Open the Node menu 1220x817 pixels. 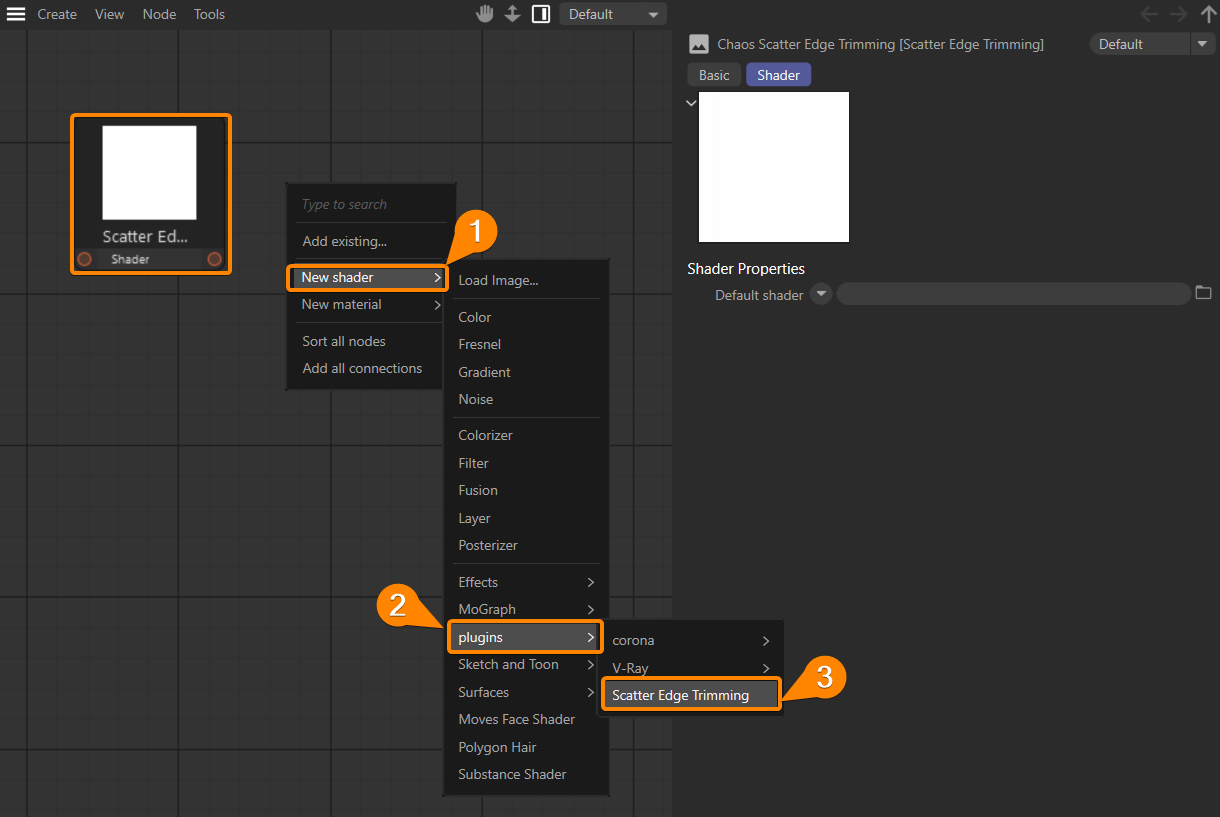point(159,14)
